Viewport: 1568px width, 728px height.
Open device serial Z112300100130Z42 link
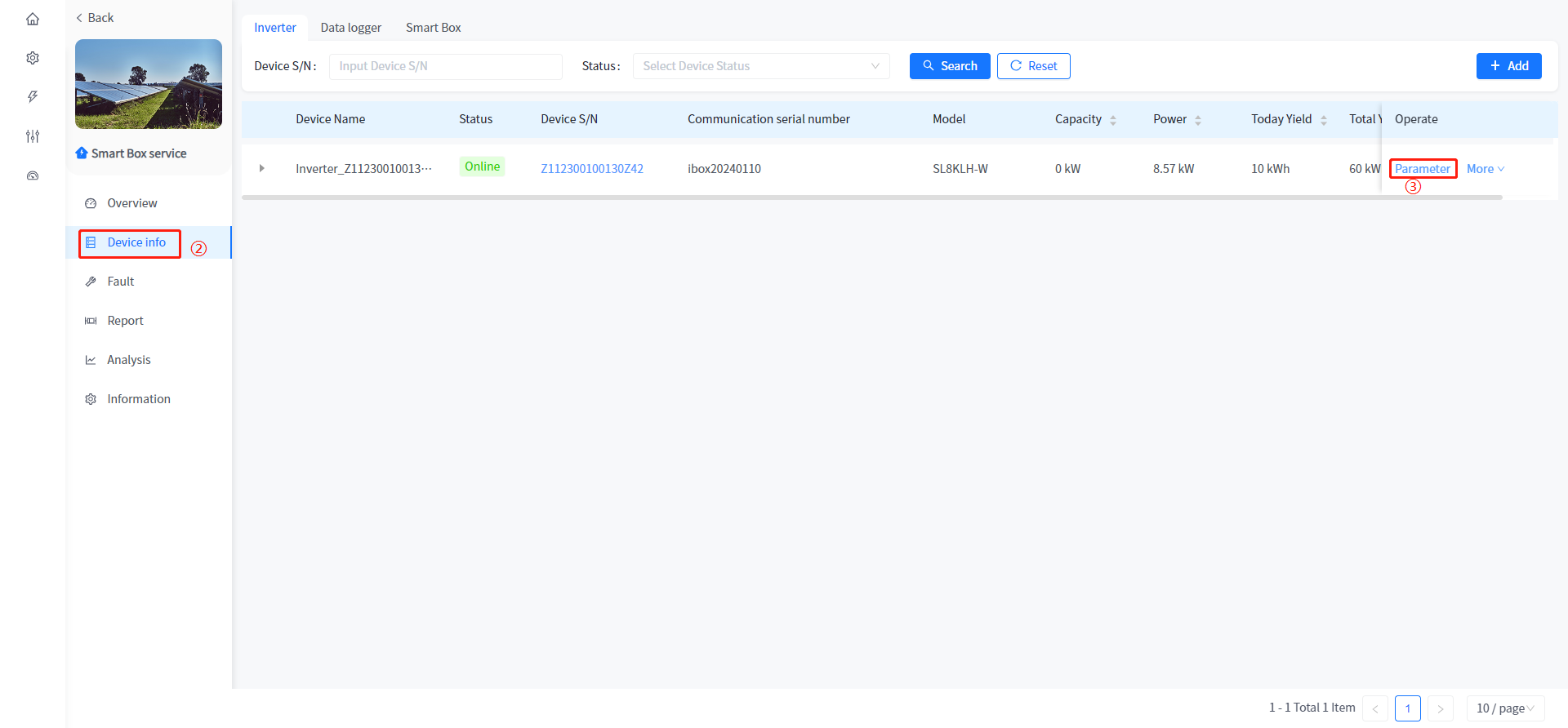tap(592, 169)
